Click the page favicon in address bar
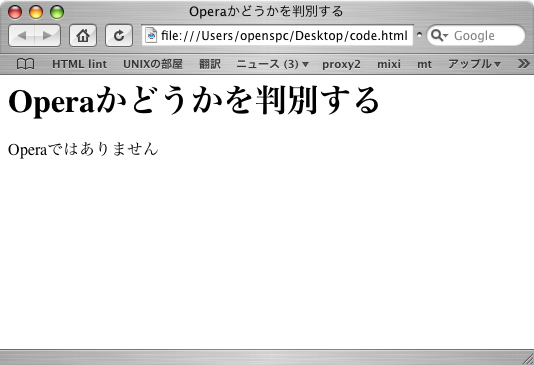The height and width of the screenshot is (365, 534). (x=151, y=35)
